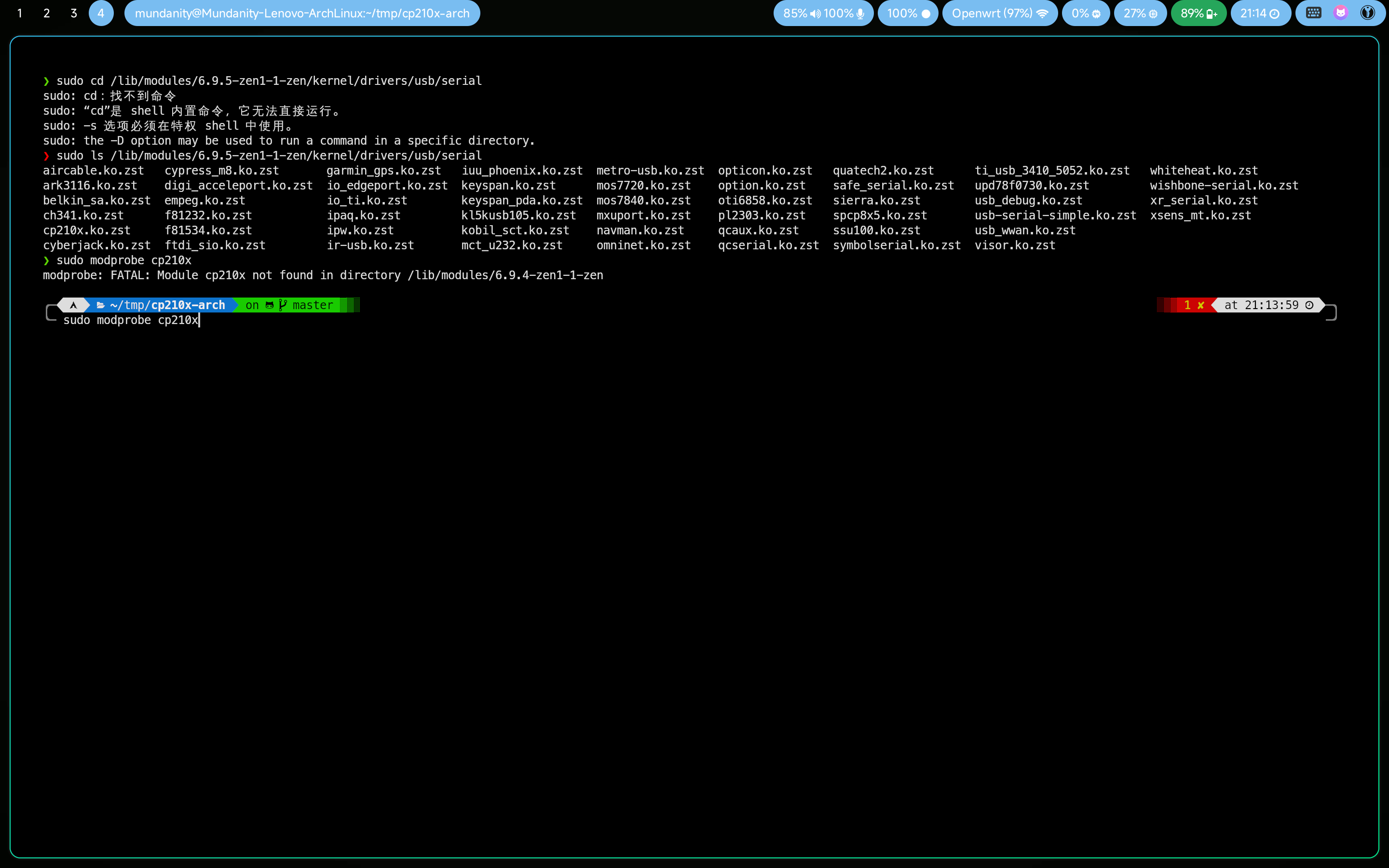Toggle the virtual keyboard icon

1313,13
